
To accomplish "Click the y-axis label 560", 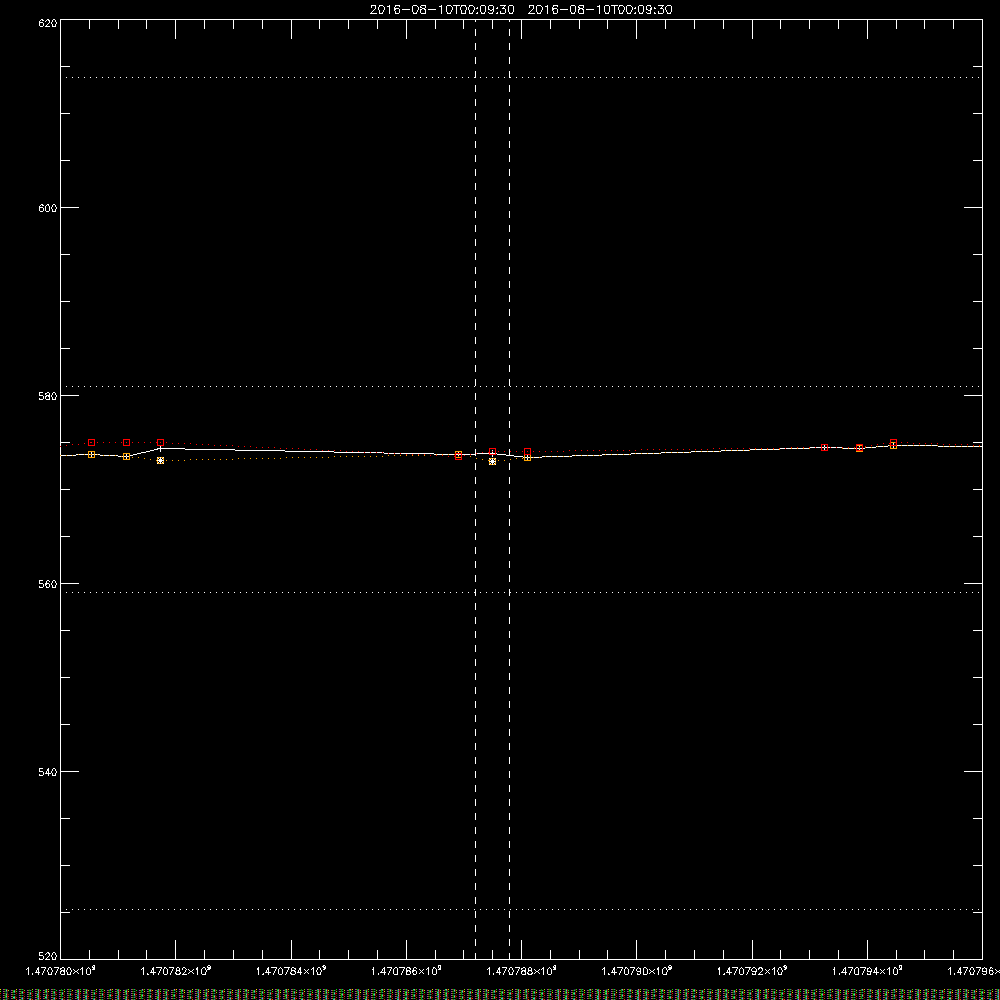I will click(48, 584).
